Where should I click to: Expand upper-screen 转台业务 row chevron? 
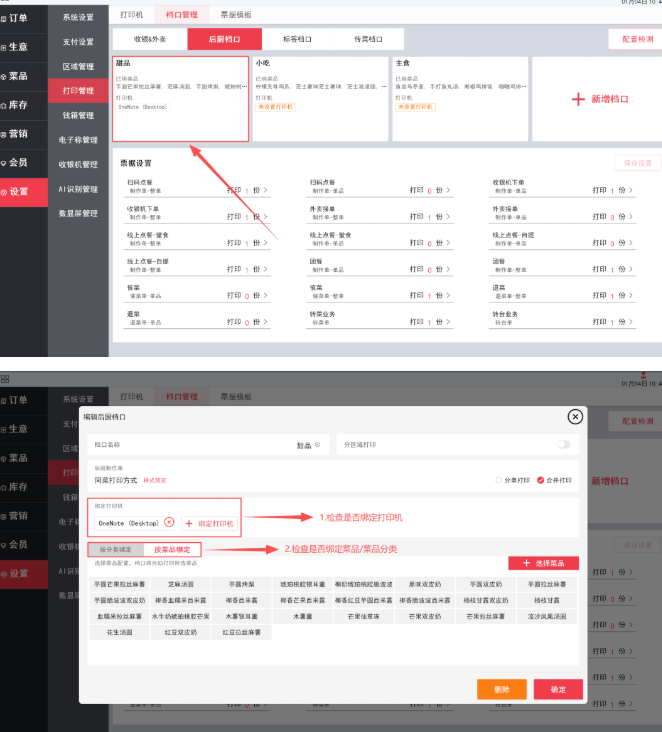pos(631,322)
